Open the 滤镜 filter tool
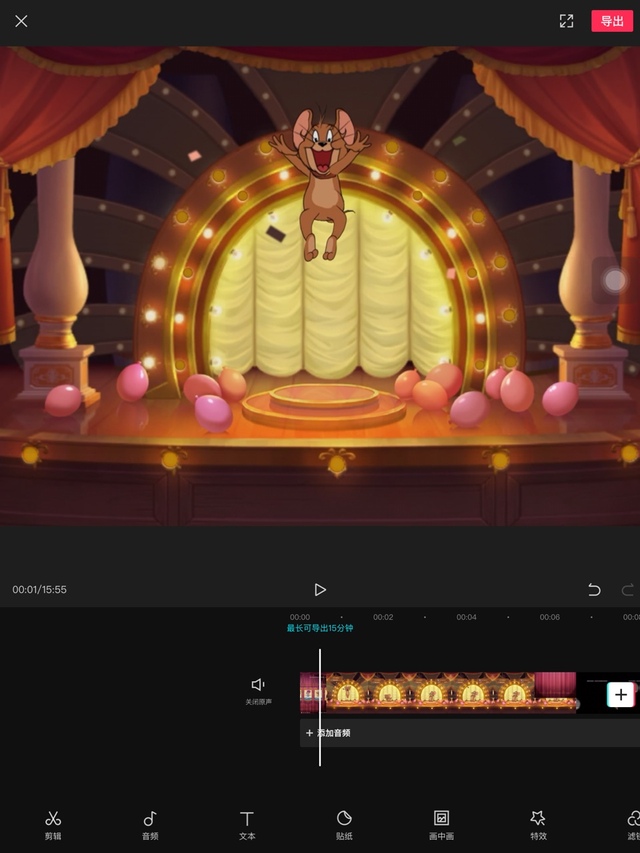The width and height of the screenshot is (640, 853). pos(632,824)
